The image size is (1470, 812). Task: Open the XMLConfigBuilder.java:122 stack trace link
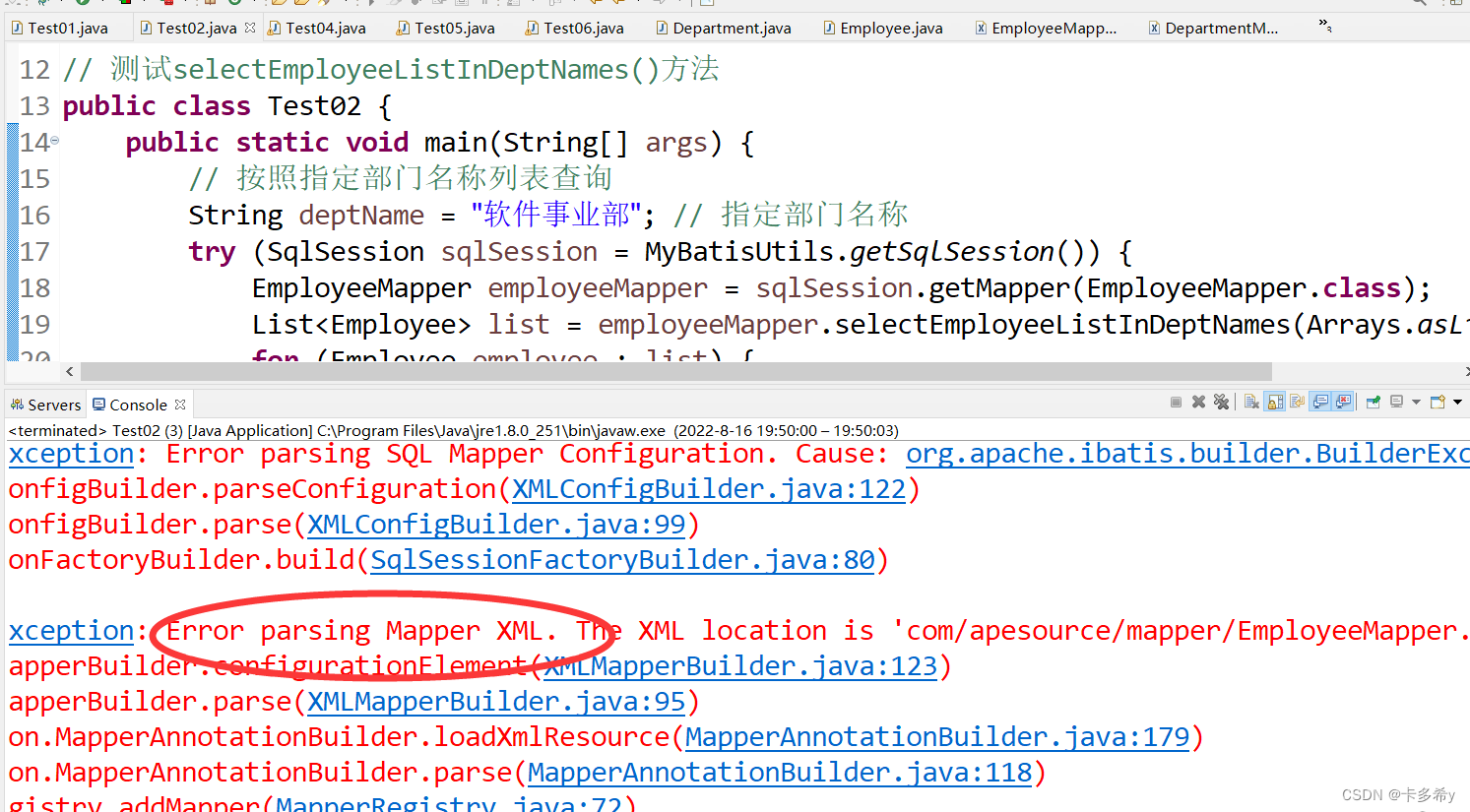pos(709,489)
